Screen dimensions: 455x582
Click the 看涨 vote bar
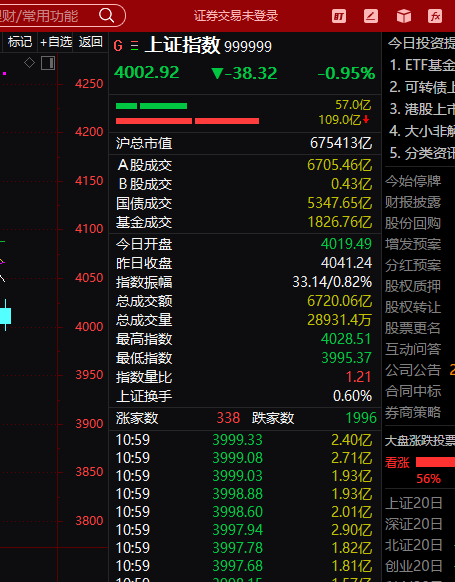(435, 462)
